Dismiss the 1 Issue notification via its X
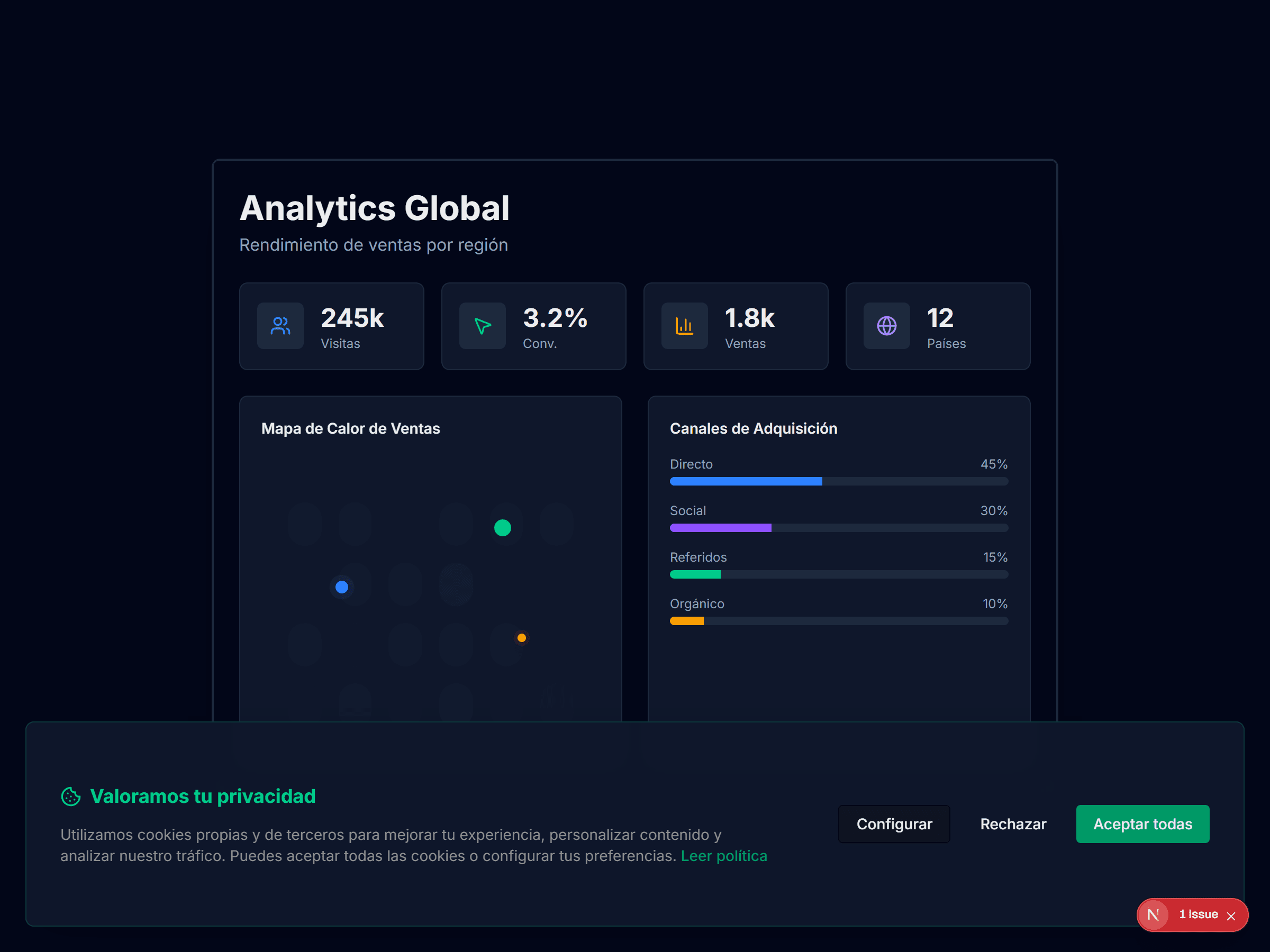The image size is (1270, 952). click(1231, 916)
